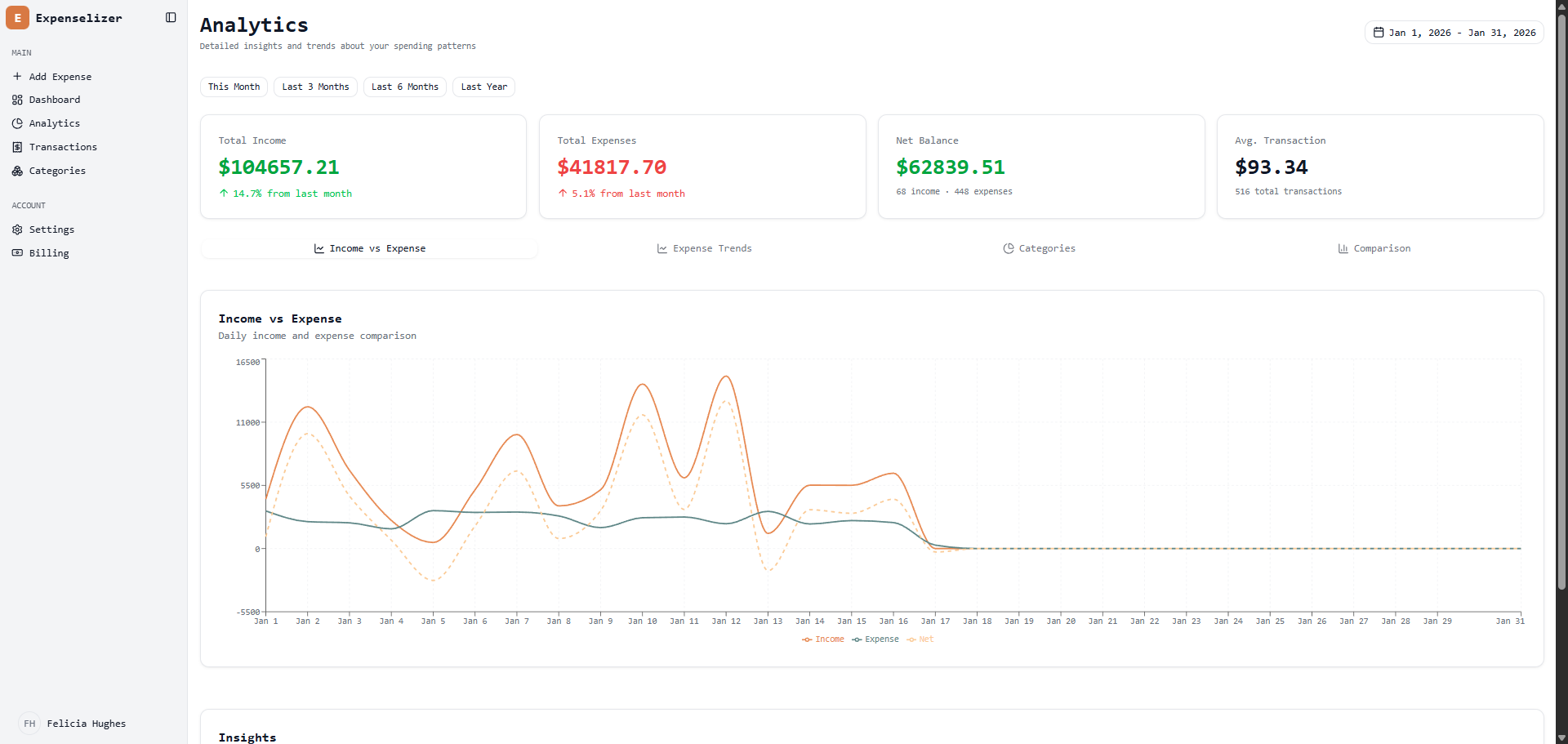Collapse the sidebar with the panel toggle
The width and height of the screenshot is (1568, 744).
point(170,17)
